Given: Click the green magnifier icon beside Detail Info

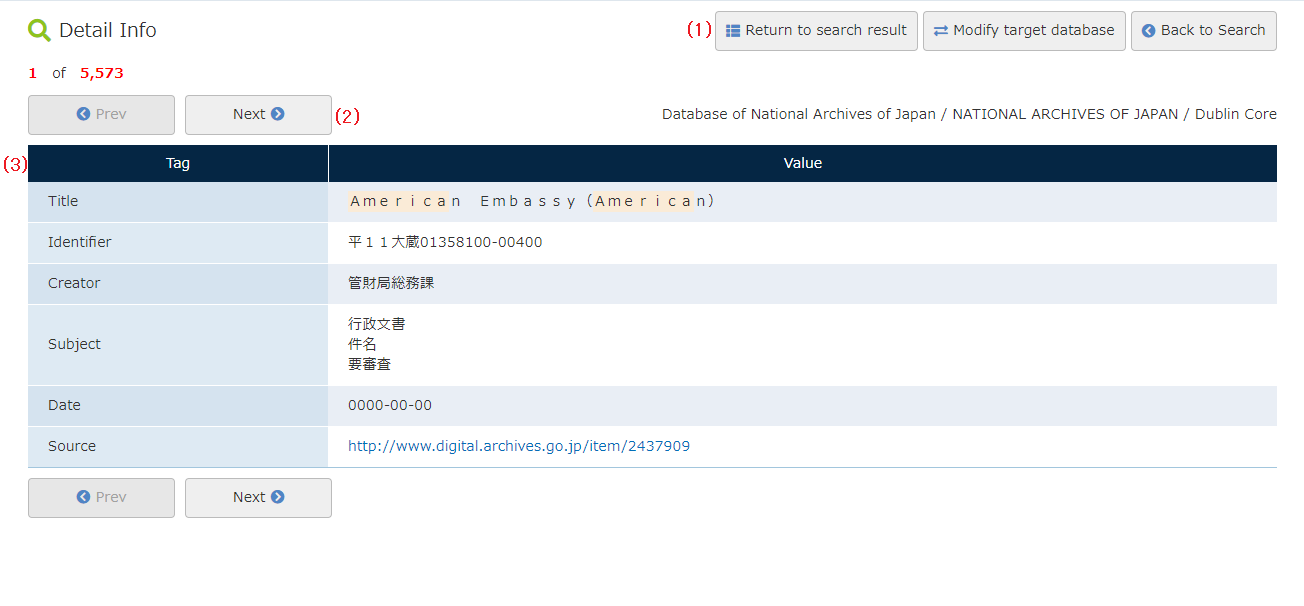Looking at the screenshot, I should 39,31.
